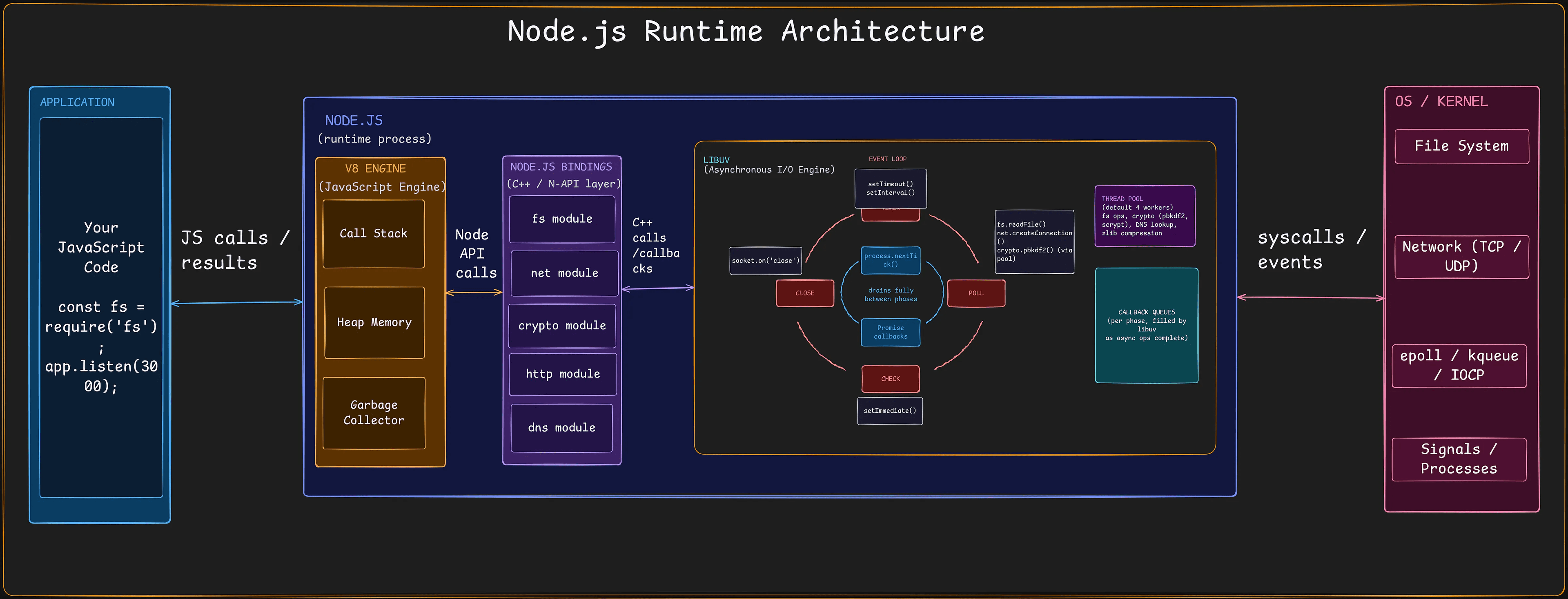This screenshot has height=599, width=1568.
Task: Select the fs.readFile() net.createConnection() box
Action: point(1034,242)
